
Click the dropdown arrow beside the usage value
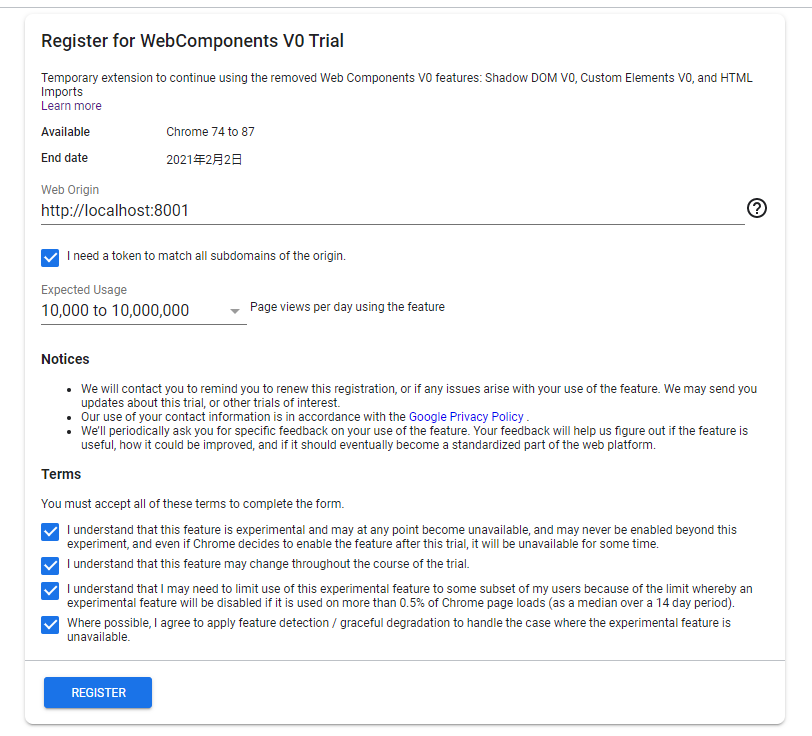(234, 311)
